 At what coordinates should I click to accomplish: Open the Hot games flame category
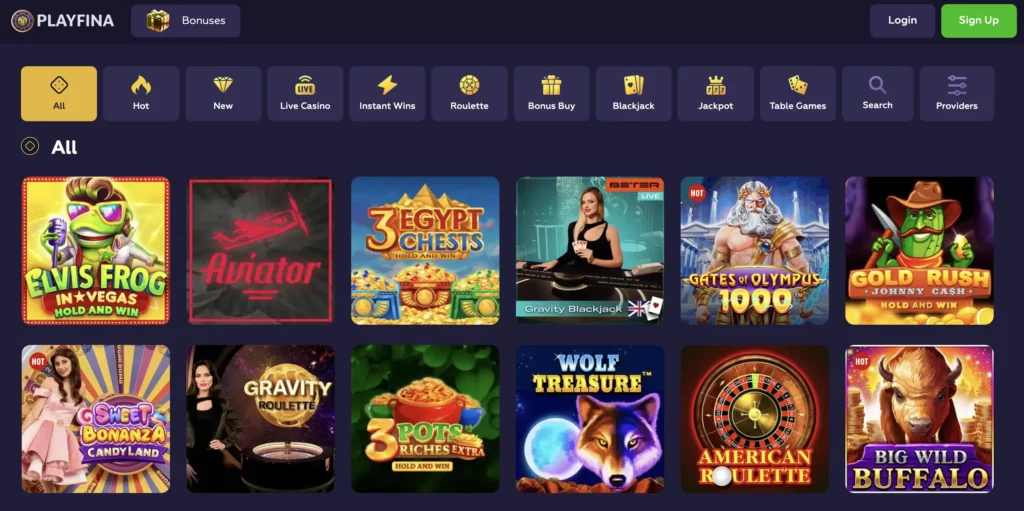141,93
